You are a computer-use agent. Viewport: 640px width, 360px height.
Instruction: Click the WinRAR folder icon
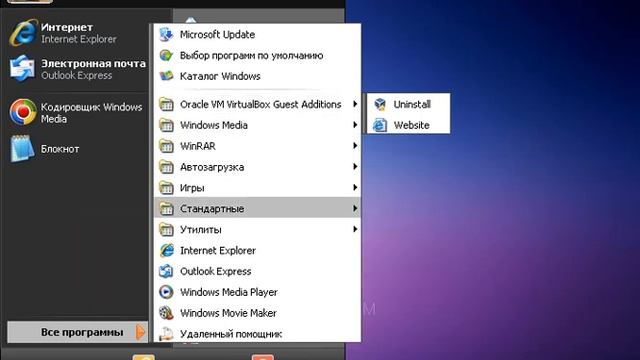(166, 146)
